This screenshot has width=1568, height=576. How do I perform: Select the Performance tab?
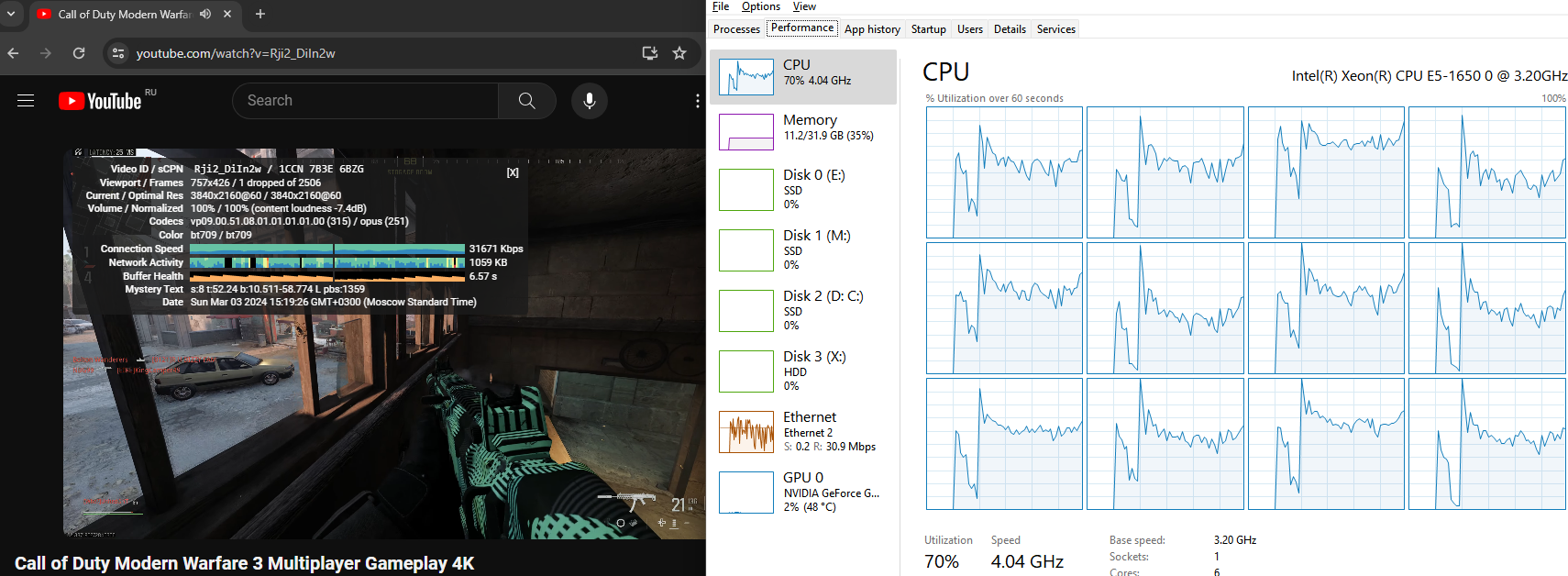point(802,28)
